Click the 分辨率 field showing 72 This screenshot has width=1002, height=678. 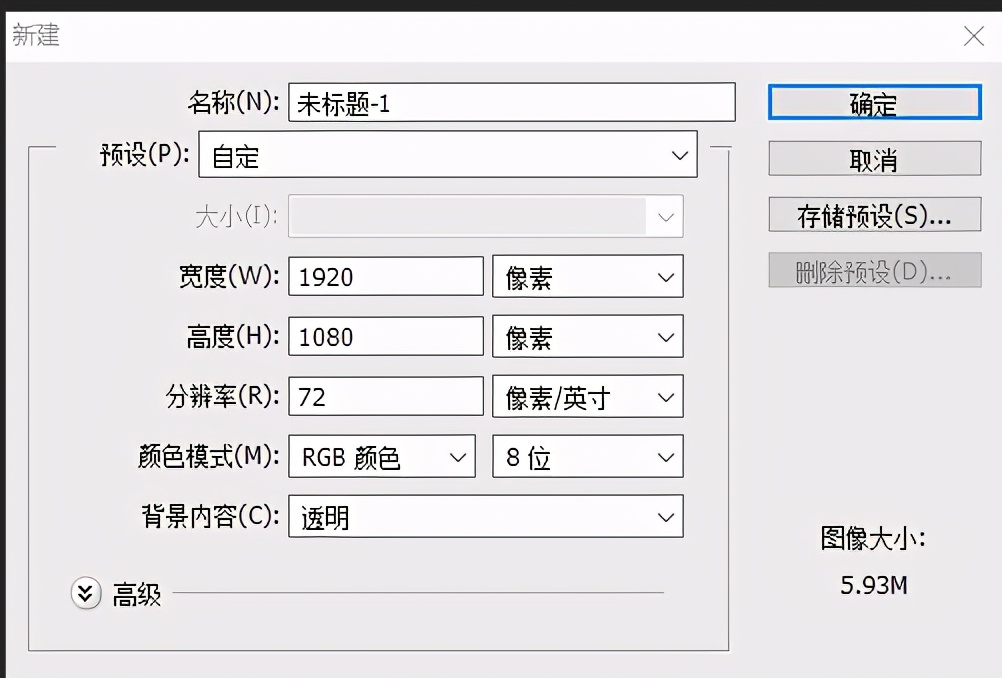(x=385, y=396)
